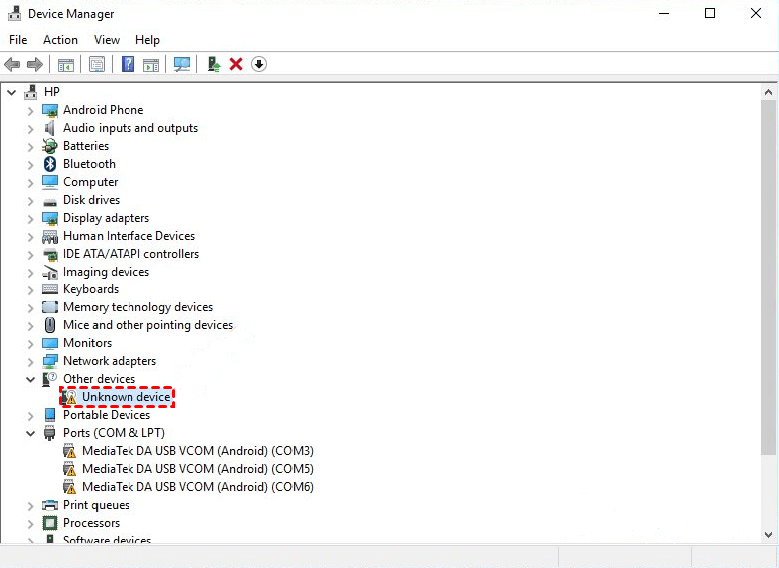Expand the Android Phone node

tap(30, 111)
